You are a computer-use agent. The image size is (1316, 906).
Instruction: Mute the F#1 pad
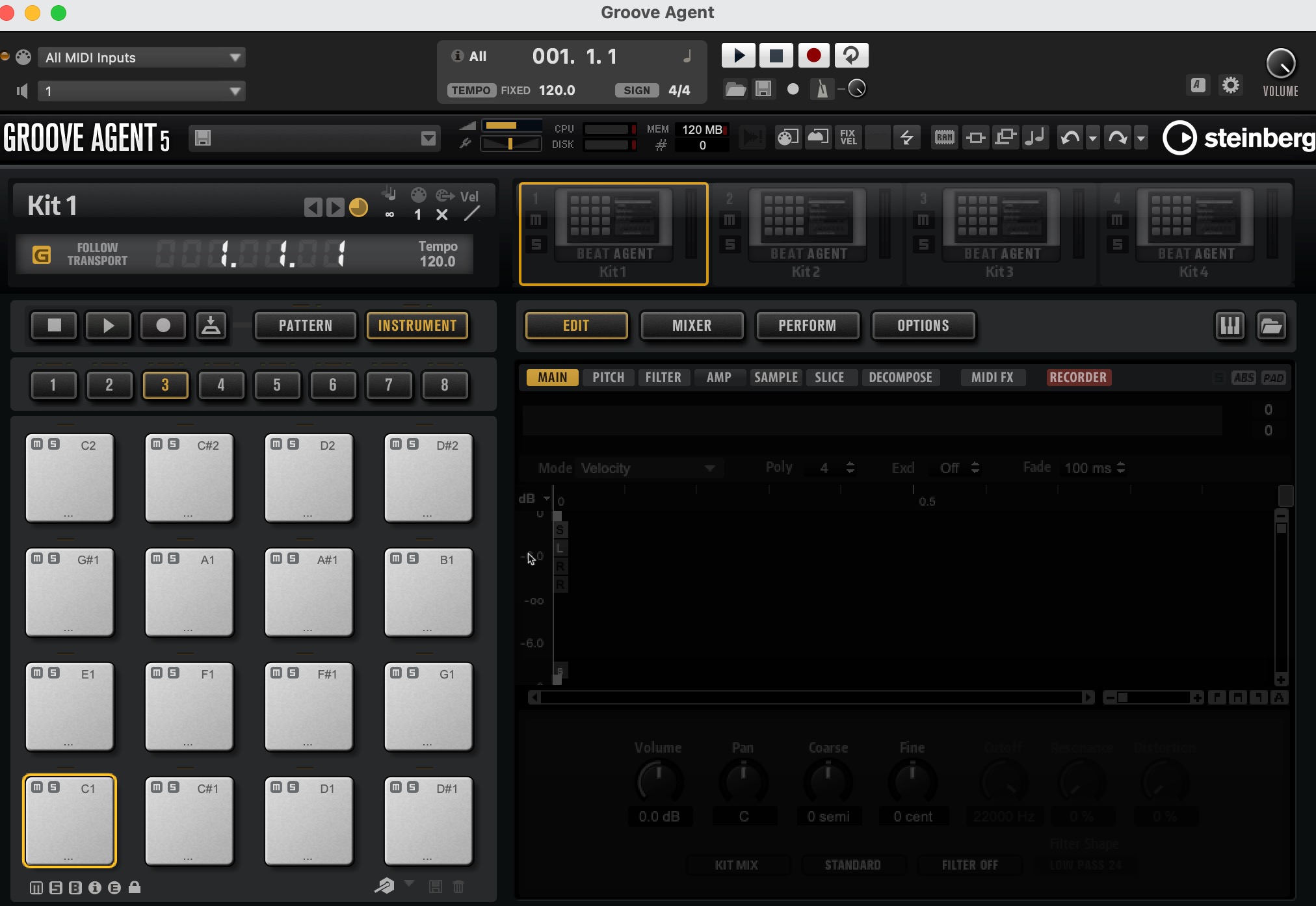pyautogui.click(x=276, y=673)
